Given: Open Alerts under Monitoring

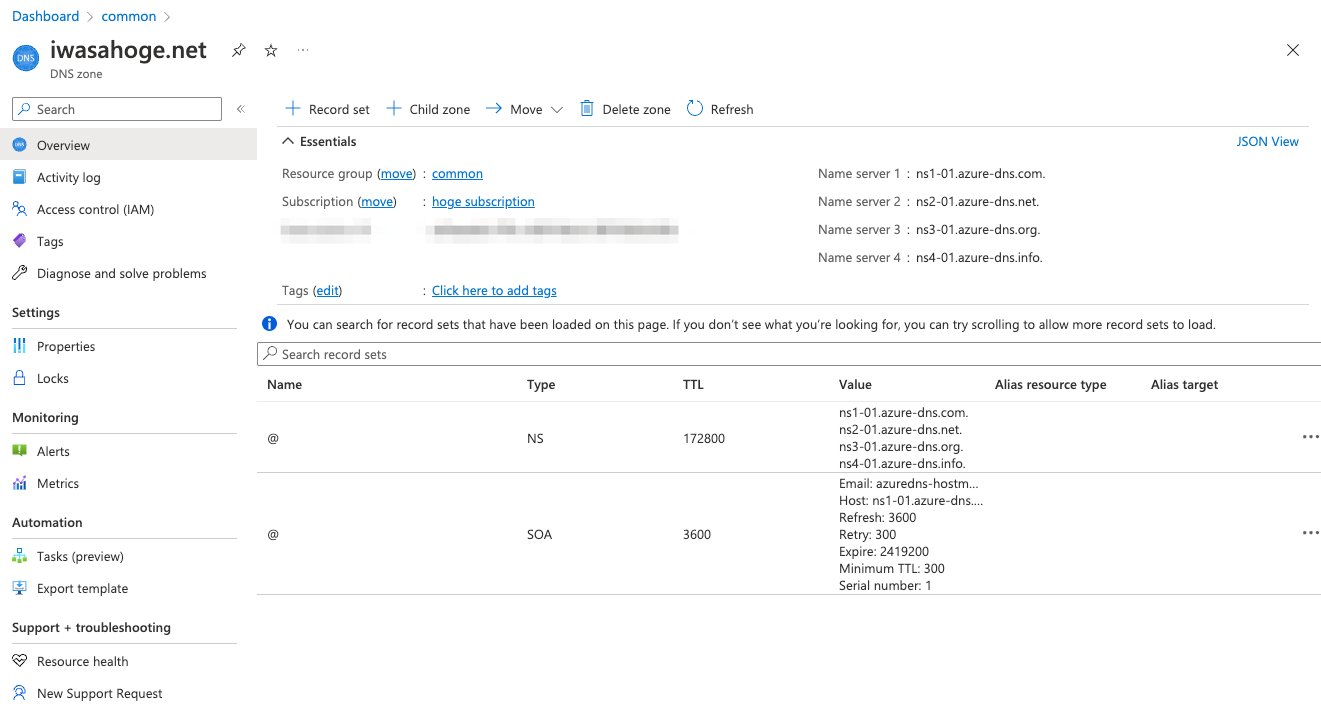Looking at the screenshot, I should tap(52, 450).
